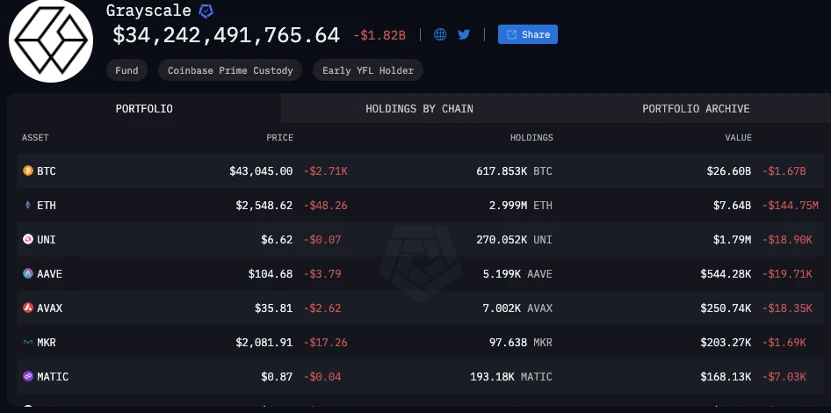The height and width of the screenshot is (414, 832).
Task: Sort by the Value column header
Action: [x=739, y=138]
